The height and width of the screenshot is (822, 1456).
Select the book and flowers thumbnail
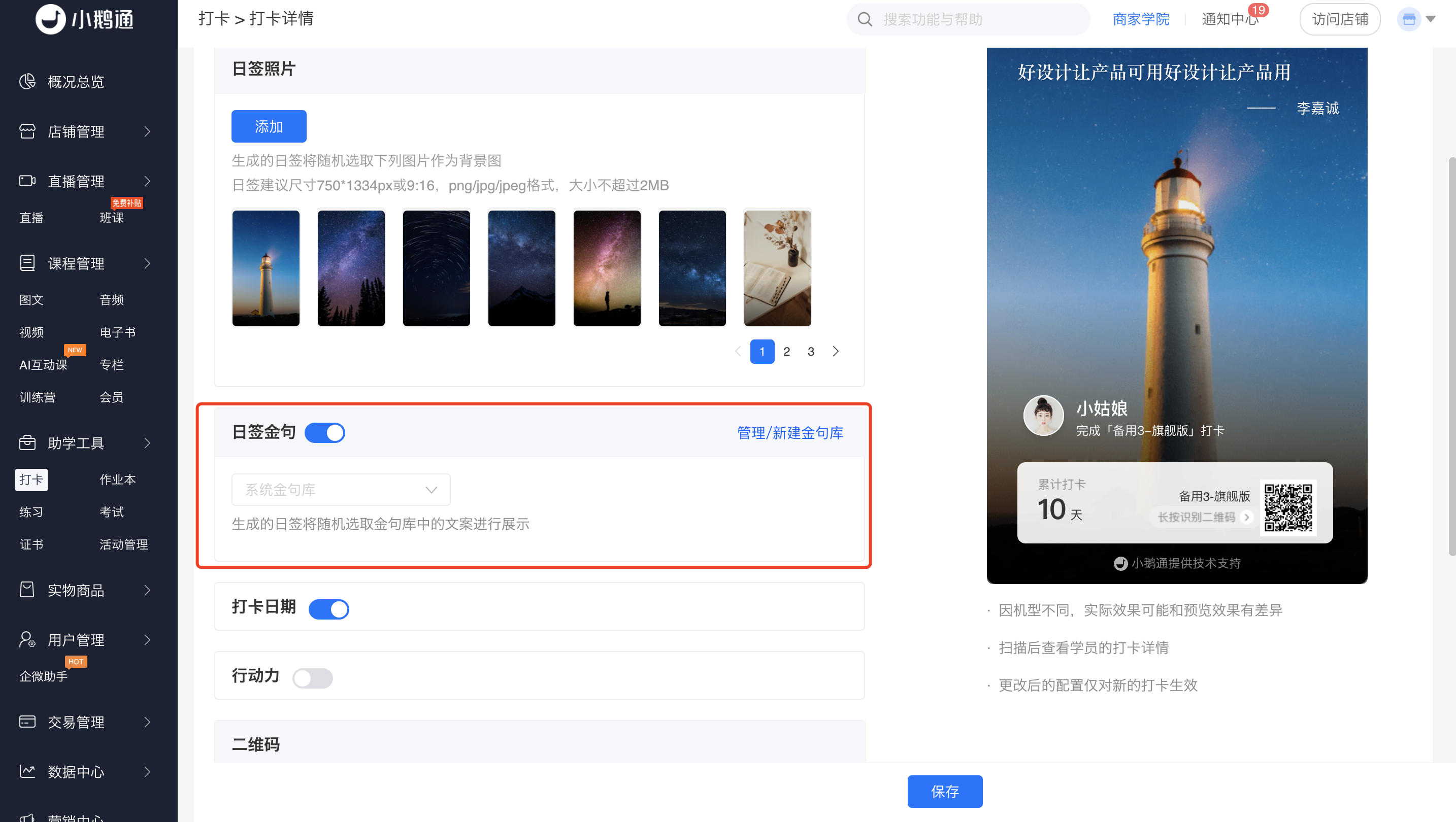pyautogui.click(x=777, y=268)
